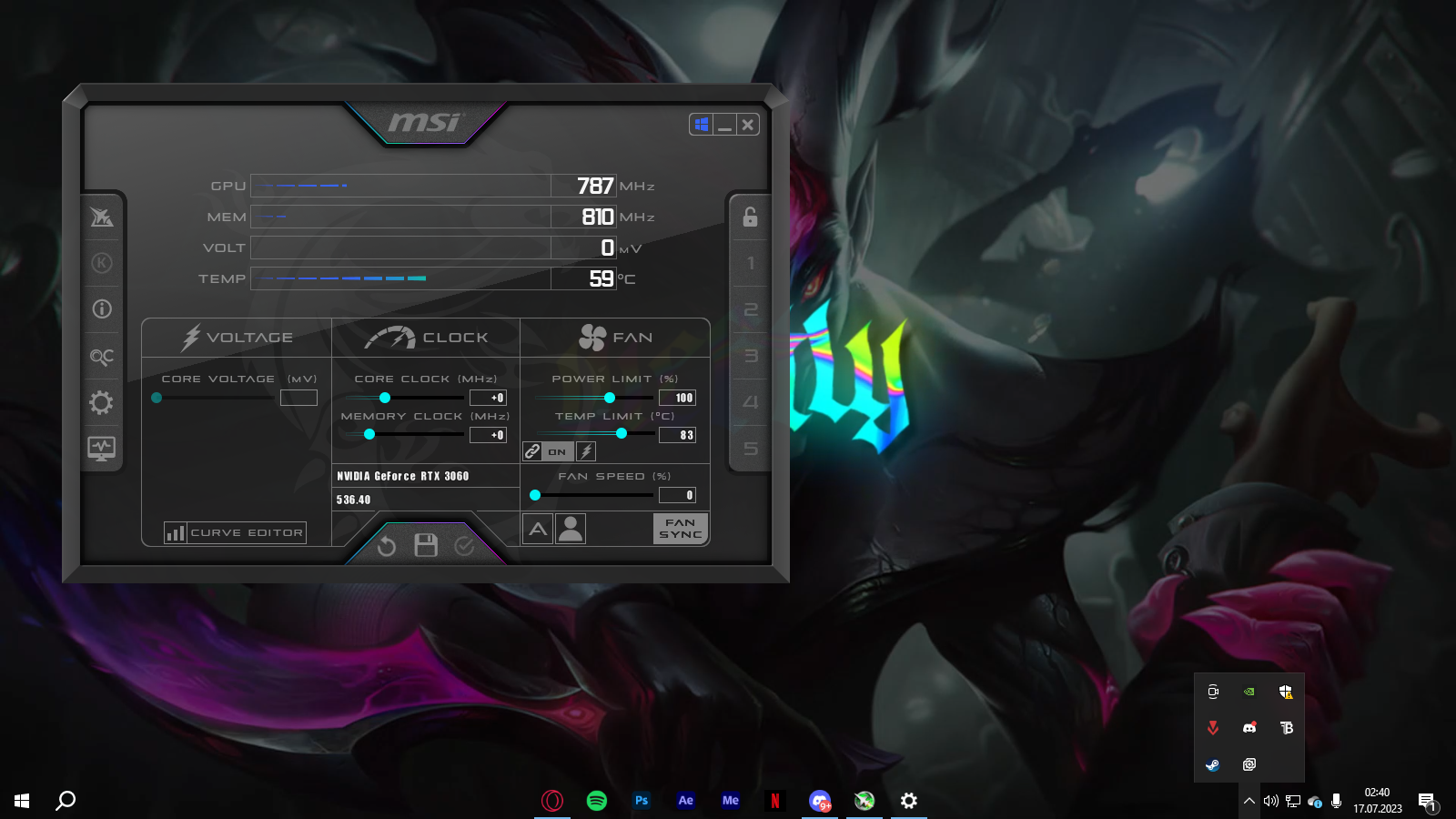Viewport: 1456px width, 819px height.
Task: Toggle the temp limit priority lightning button
Action: [x=586, y=451]
